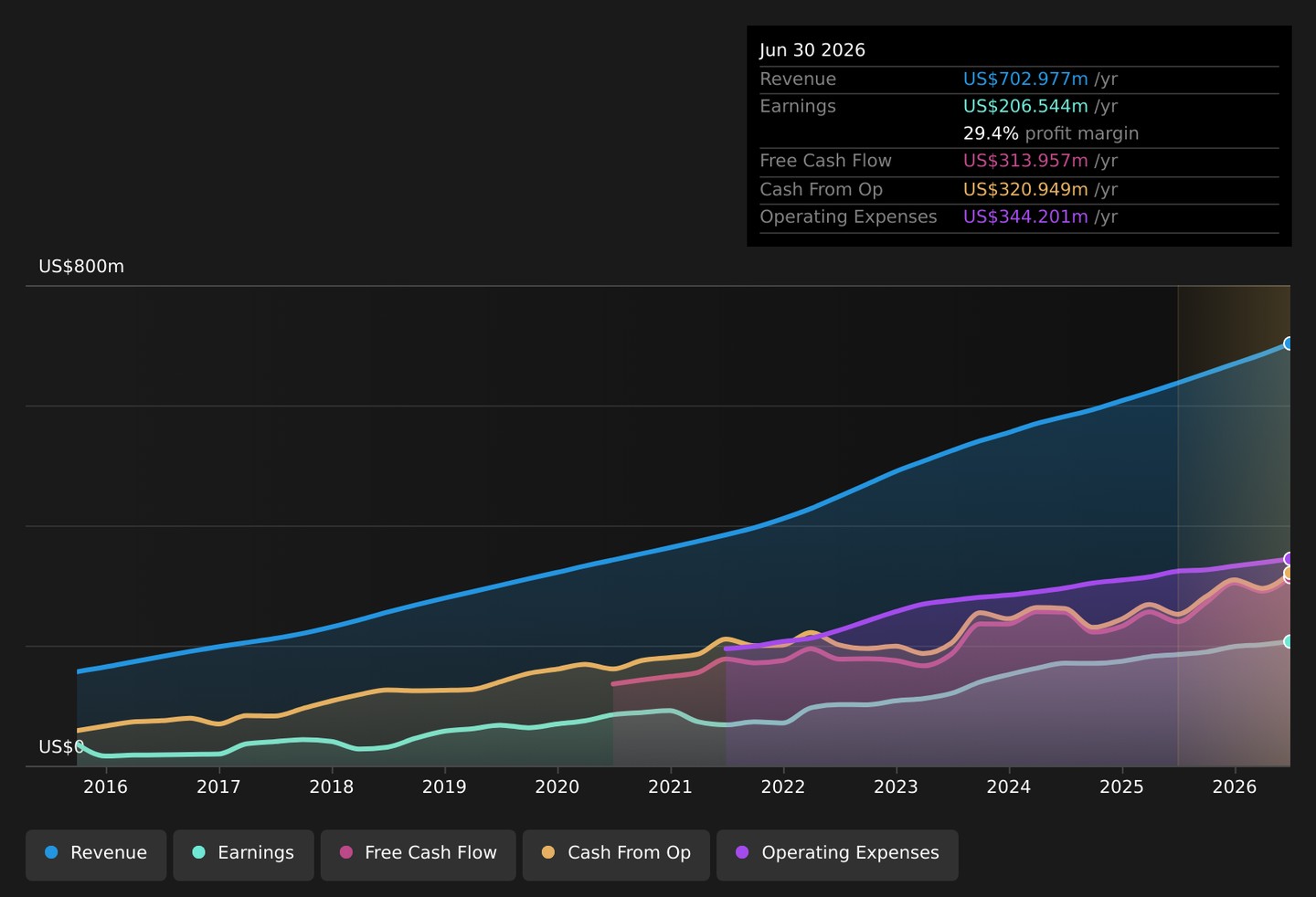This screenshot has height=897, width=1316.
Task: Click the 29.4% profit margin text
Action: tap(1051, 133)
